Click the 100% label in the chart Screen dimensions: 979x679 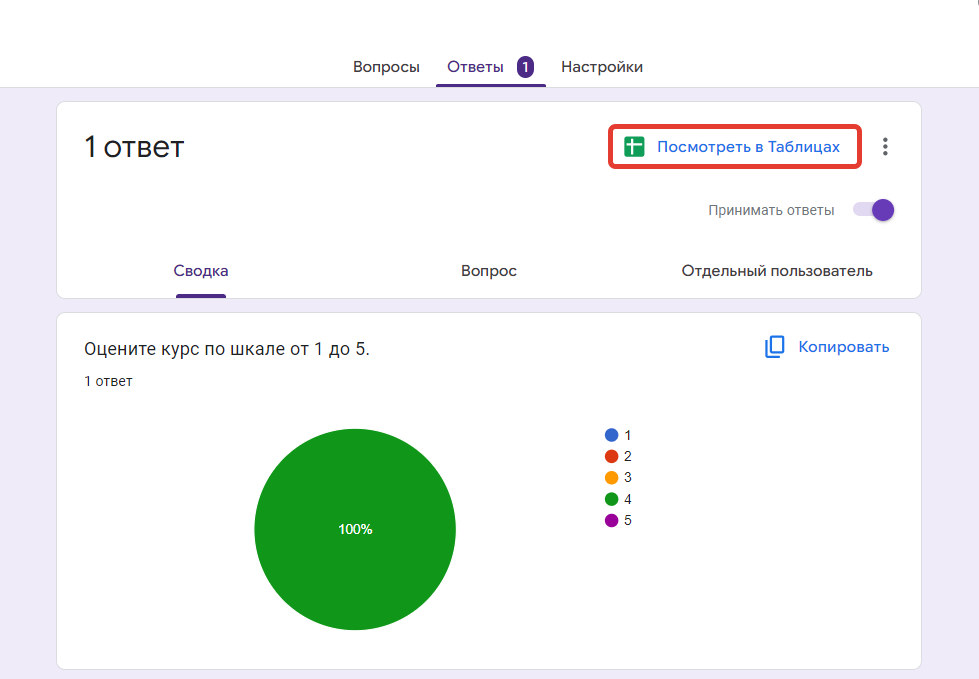355,529
